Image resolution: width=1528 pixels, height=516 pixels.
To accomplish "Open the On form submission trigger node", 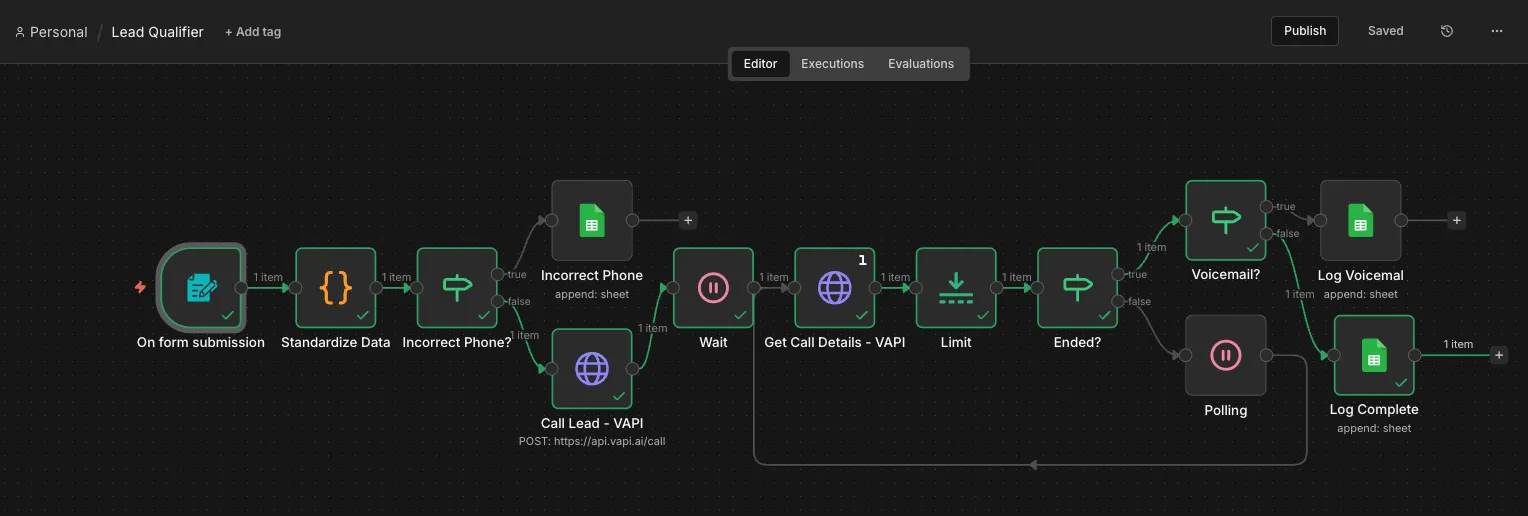I will (x=201, y=288).
